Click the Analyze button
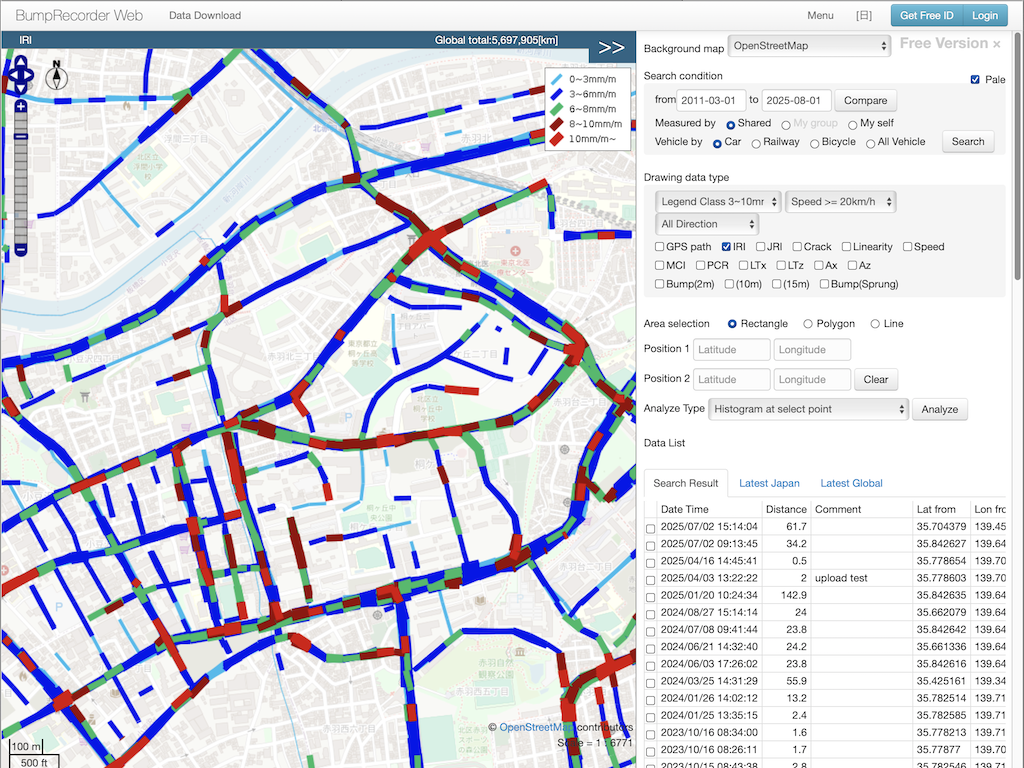Viewport: 1024px width, 768px height. click(940, 409)
